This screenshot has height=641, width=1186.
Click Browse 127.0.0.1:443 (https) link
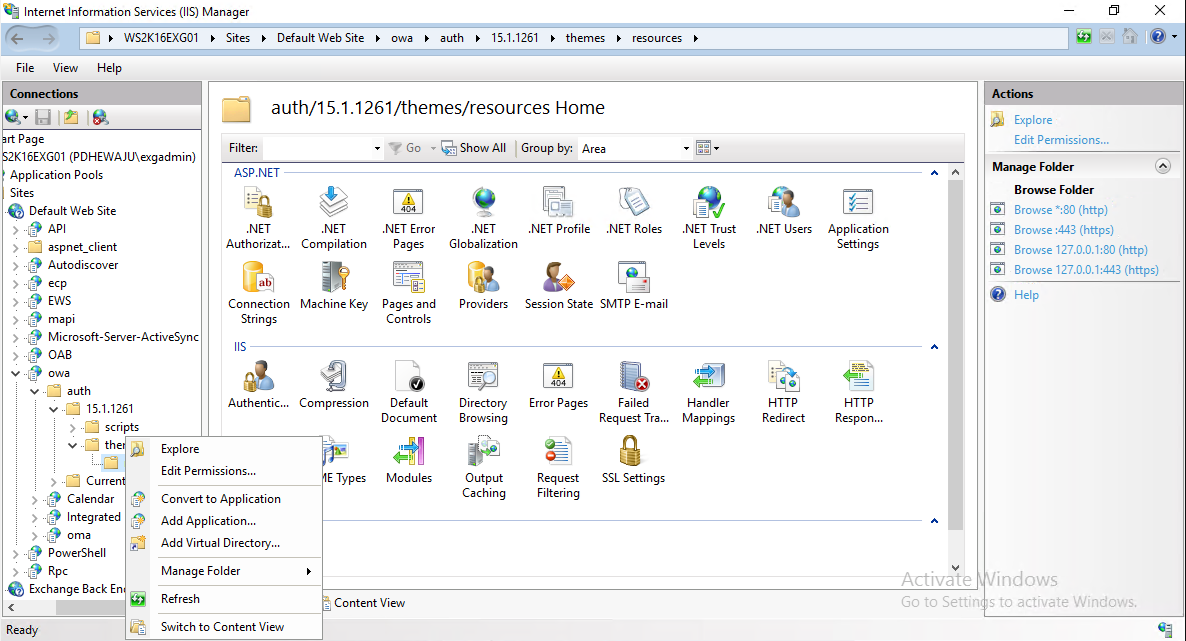pyautogui.click(x=1086, y=269)
